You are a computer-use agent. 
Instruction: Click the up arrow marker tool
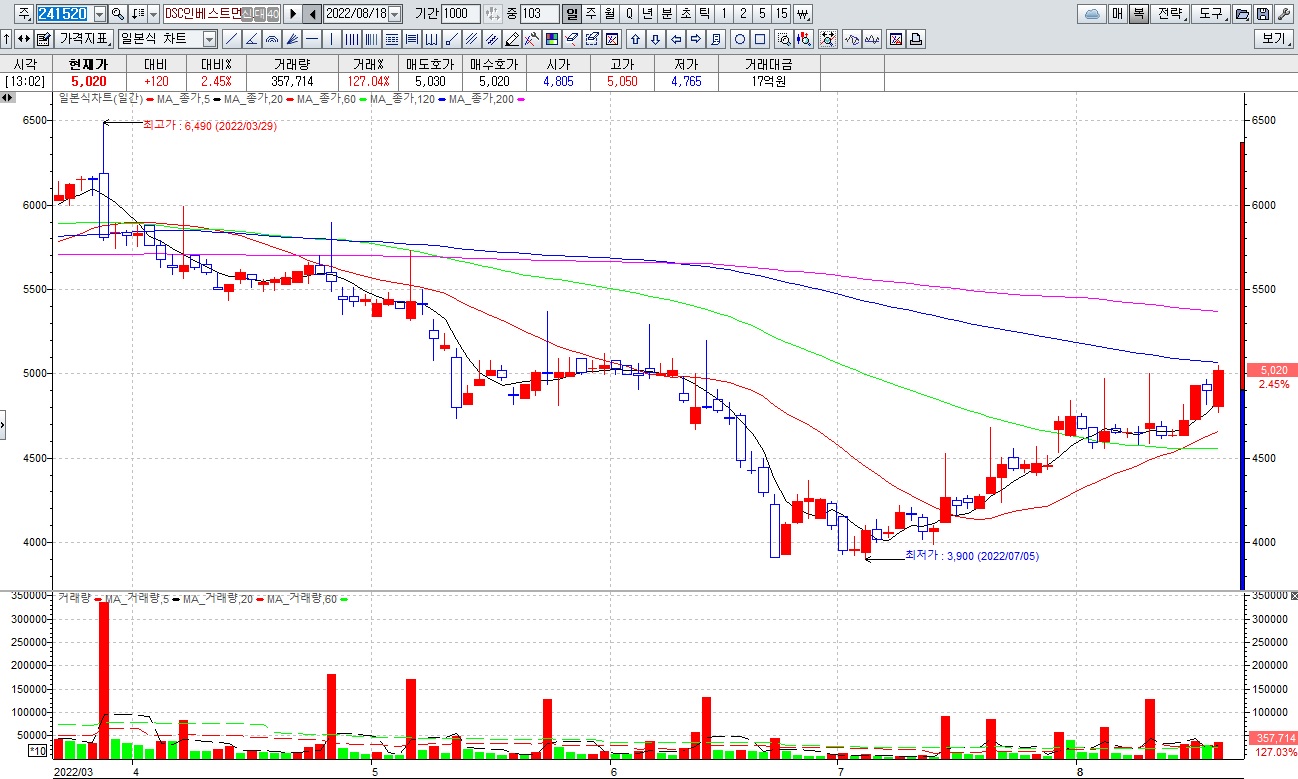click(x=634, y=39)
